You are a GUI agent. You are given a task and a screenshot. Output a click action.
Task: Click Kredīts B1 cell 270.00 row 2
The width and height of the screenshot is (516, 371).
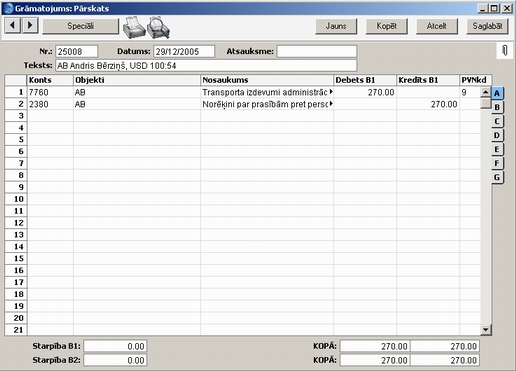tap(428, 104)
